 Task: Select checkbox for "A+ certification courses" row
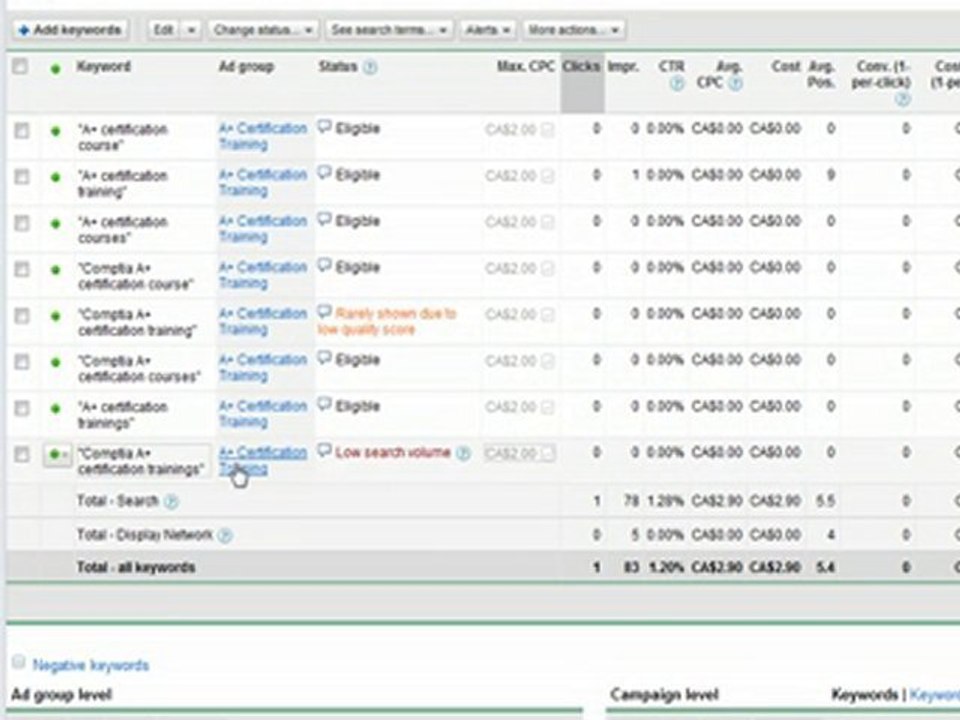(x=21, y=223)
